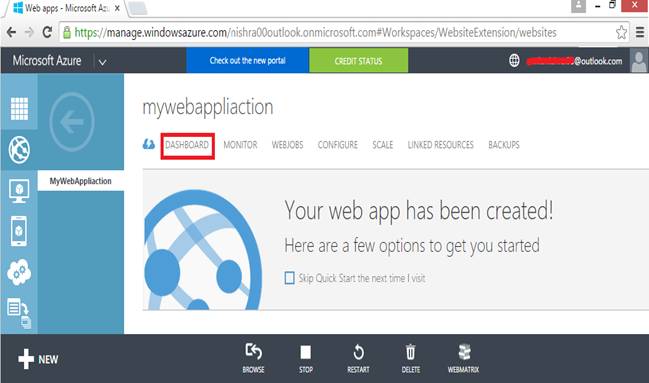The width and height of the screenshot is (649, 383).
Task: Open Virtual Machines monitor icon in sidebar
Action: click(x=19, y=191)
